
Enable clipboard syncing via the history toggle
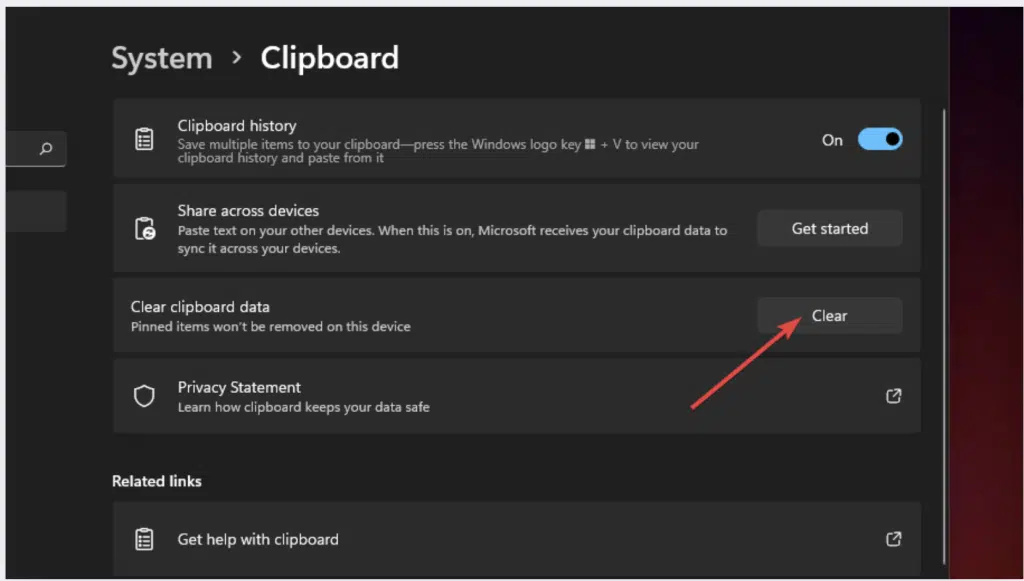[x=879, y=139]
